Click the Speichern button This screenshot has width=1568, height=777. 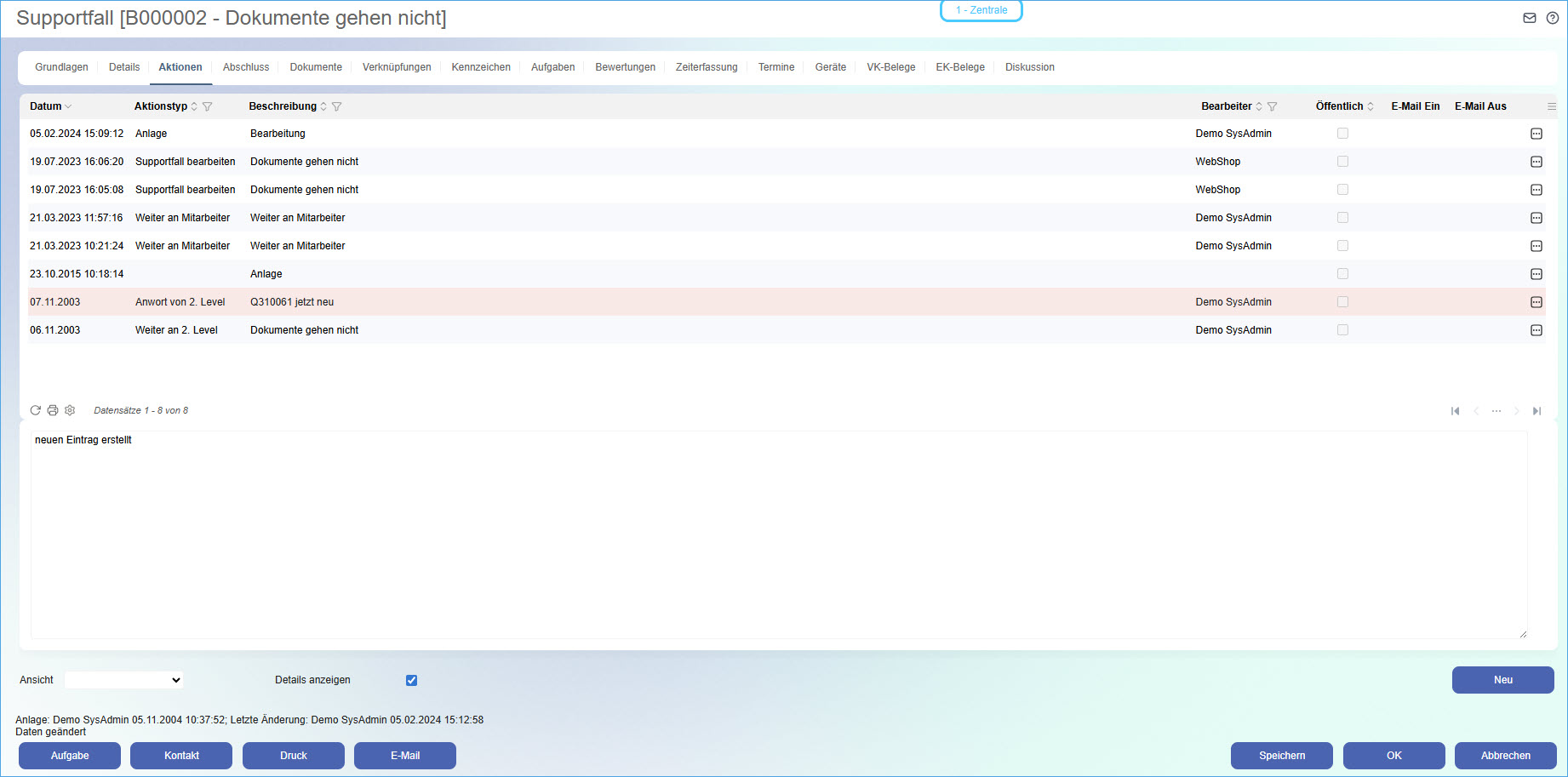(x=1282, y=756)
